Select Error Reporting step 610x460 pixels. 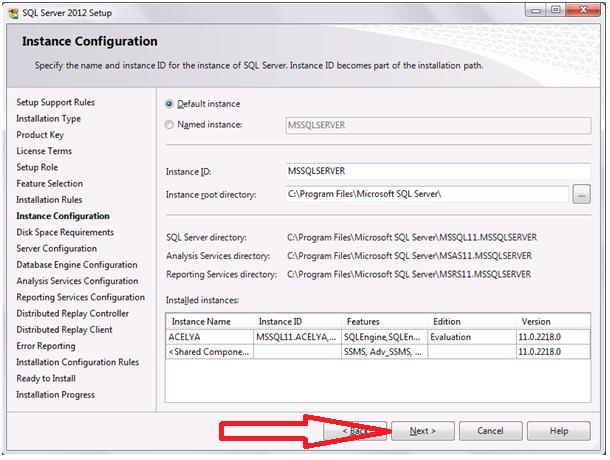[46, 346]
